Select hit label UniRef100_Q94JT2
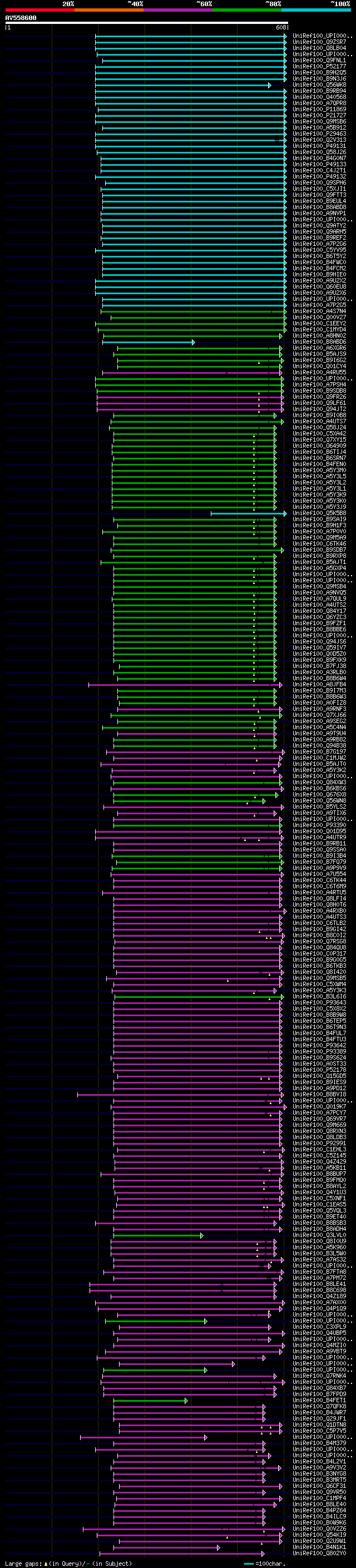Viewport: 356px width, 1568px height. pos(319,409)
